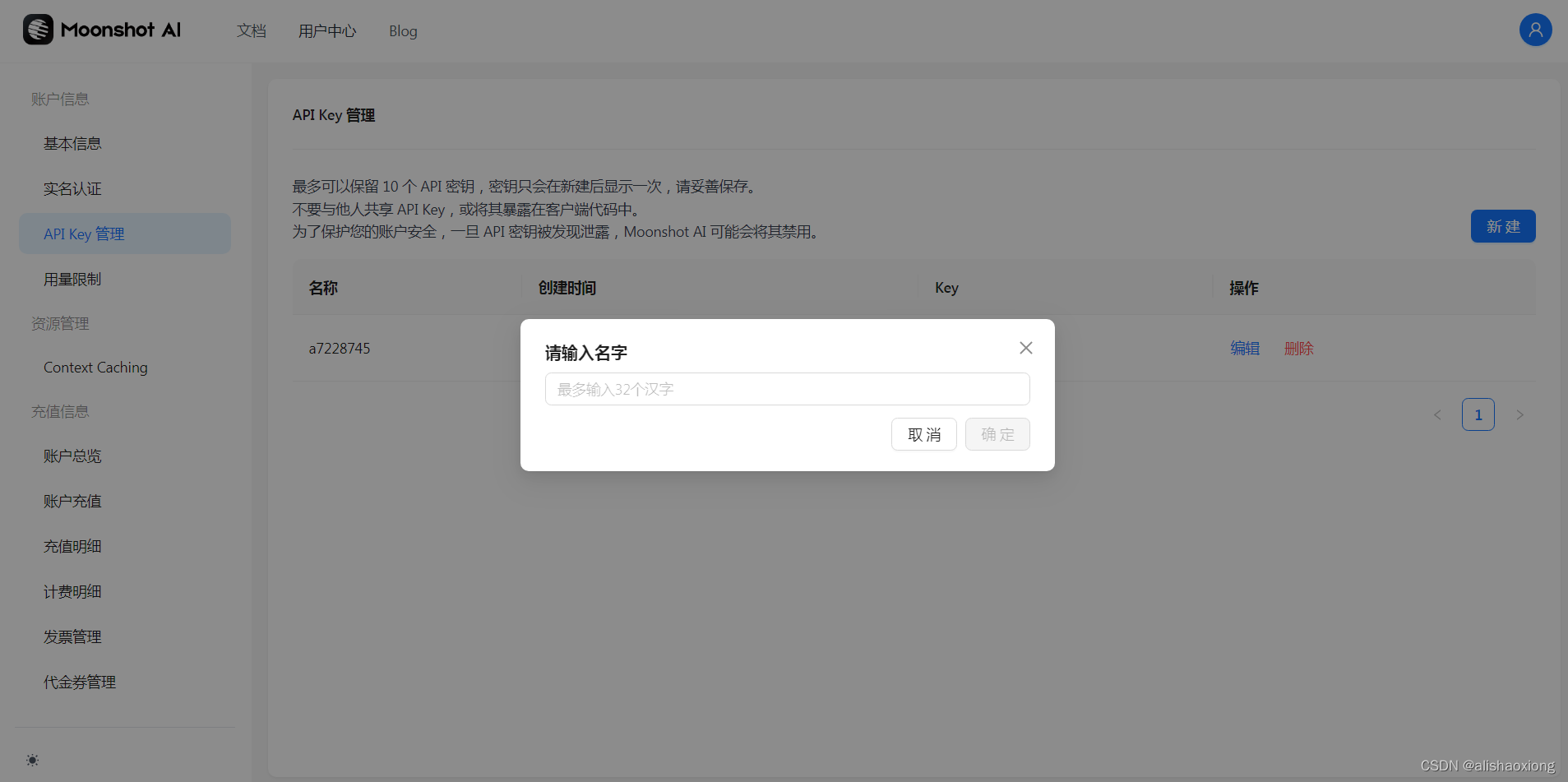This screenshot has height=782, width=1568.
Task: Click 取消 in the dialog
Action: [x=924, y=434]
